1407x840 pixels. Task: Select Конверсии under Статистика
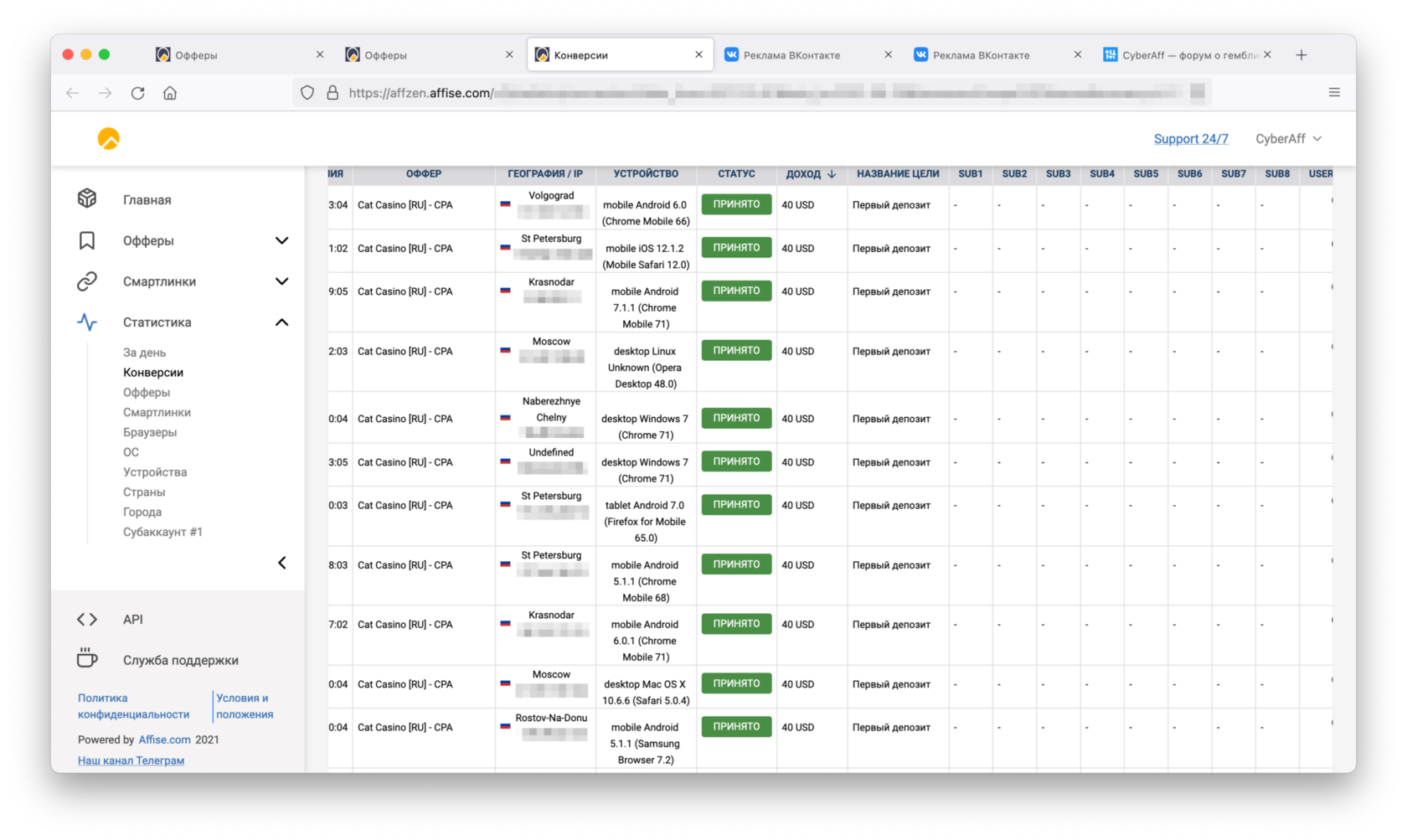153,373
